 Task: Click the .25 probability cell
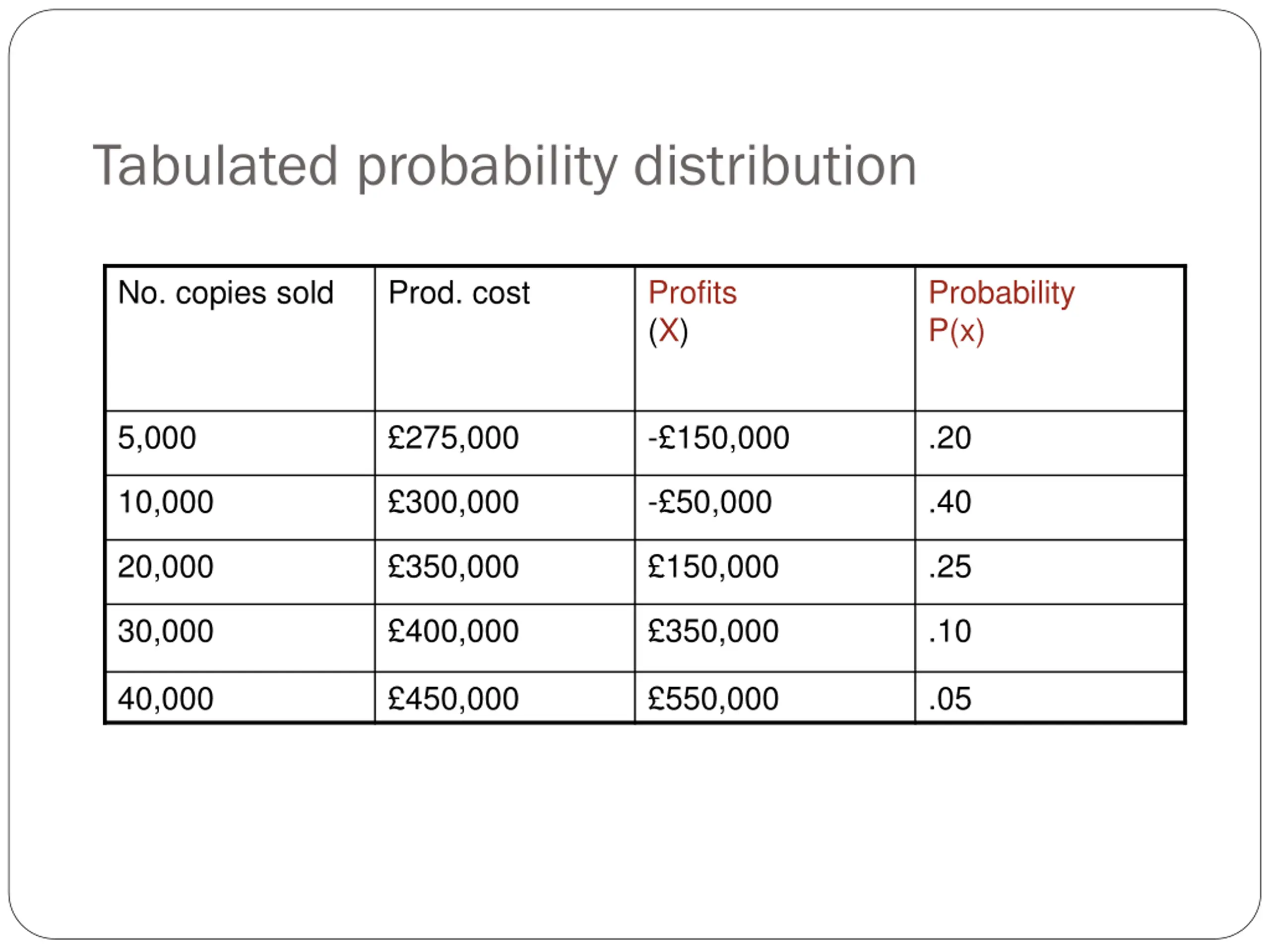click(x=1050, y=572)
